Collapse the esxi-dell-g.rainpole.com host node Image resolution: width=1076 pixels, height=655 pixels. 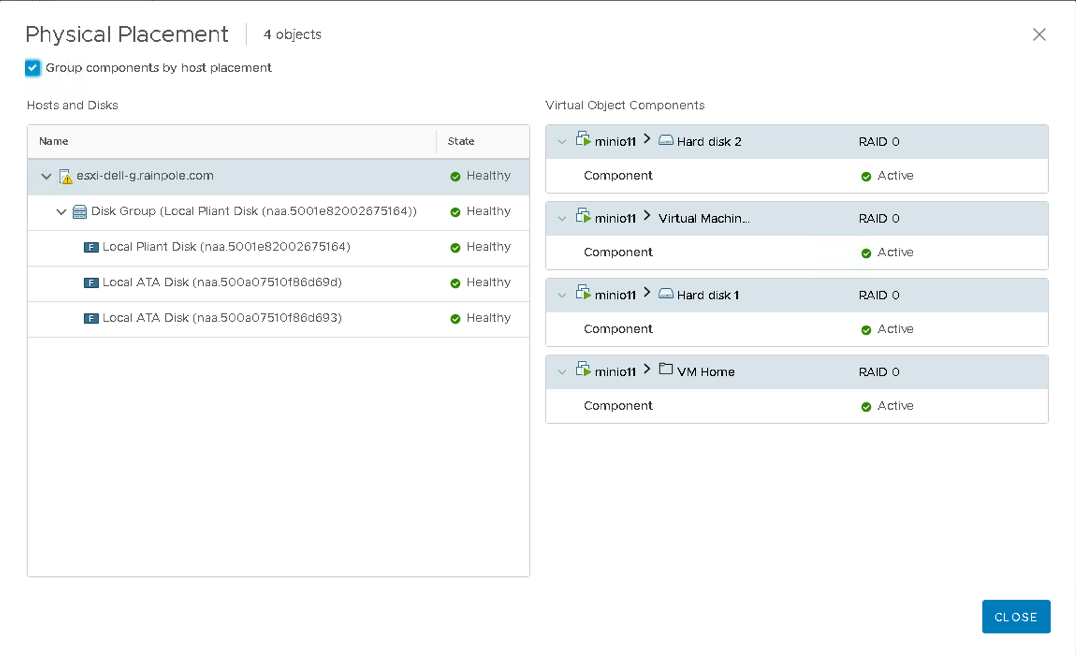point(46,176)
